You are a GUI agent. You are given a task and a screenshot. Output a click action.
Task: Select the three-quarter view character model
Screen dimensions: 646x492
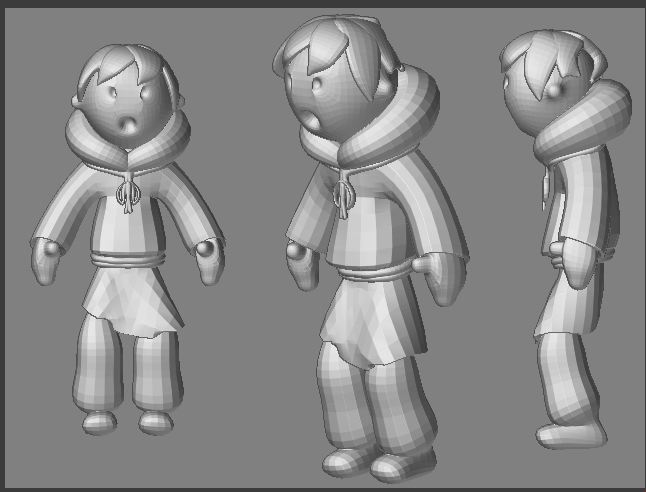[x=371, y=247]
